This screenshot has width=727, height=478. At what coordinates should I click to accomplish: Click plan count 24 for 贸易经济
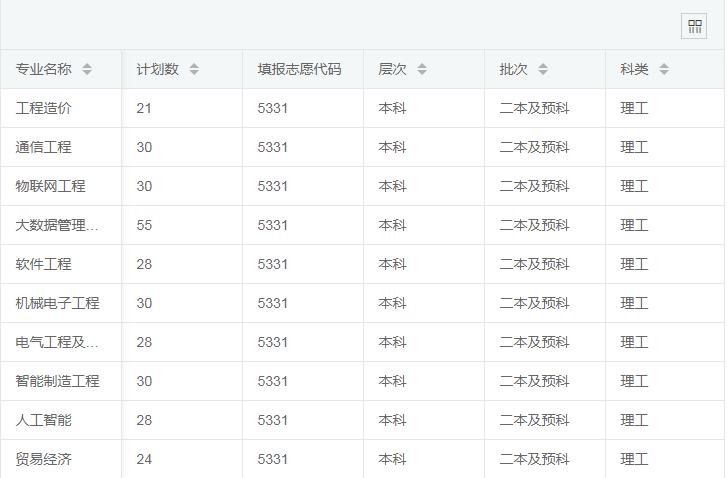click(x=144, y=459)
